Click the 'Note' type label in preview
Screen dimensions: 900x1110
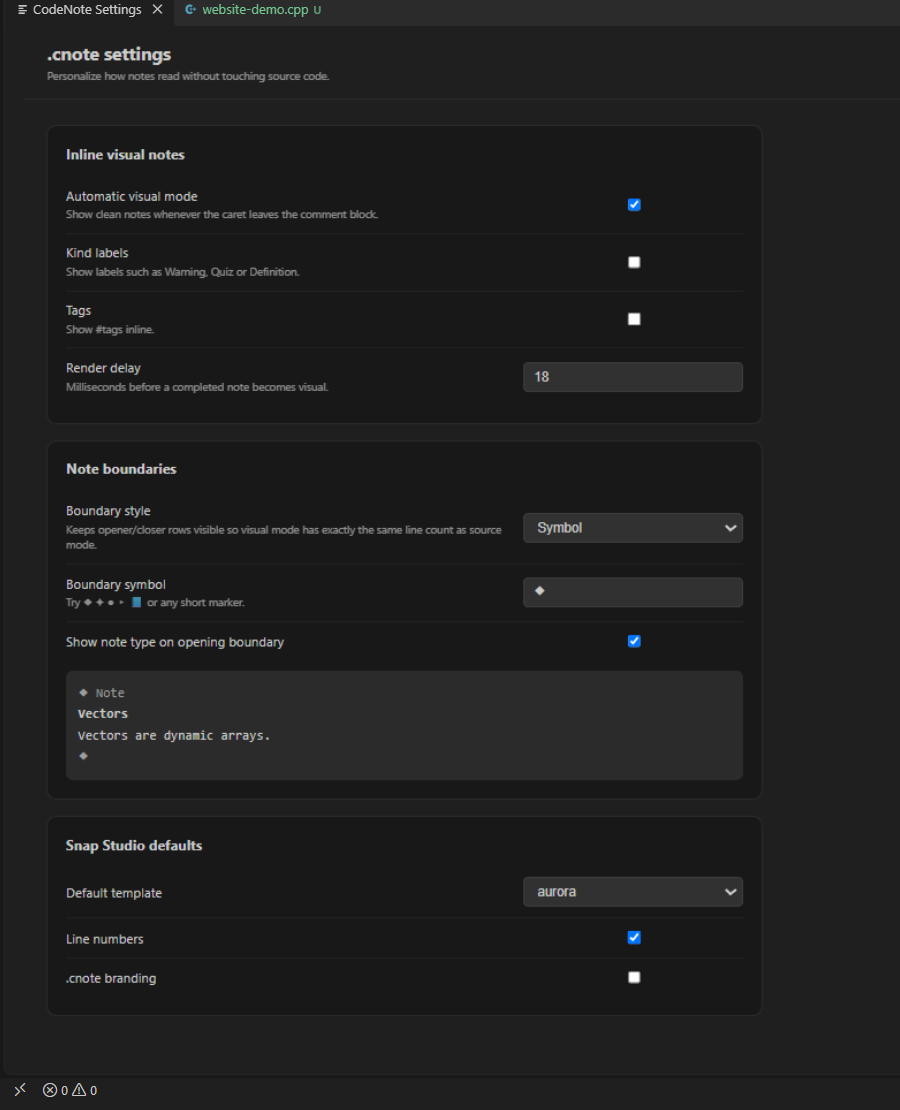[110, 693]
